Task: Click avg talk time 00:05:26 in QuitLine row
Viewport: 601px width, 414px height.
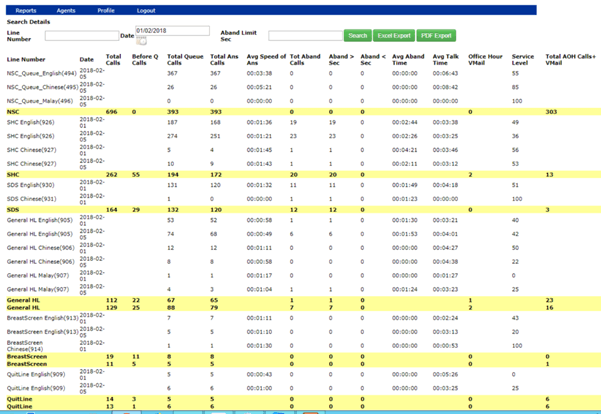Action: (x=445, y=374)
